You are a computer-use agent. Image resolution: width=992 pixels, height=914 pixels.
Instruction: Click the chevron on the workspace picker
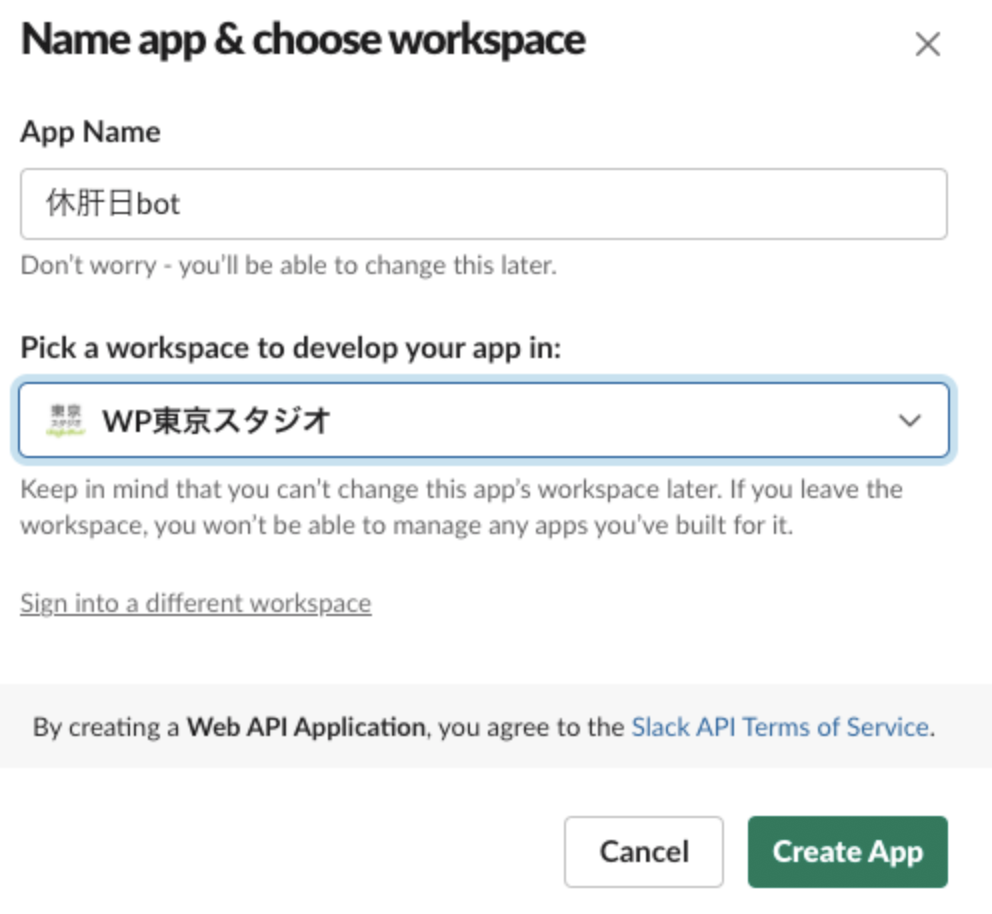tap(908, 420)
